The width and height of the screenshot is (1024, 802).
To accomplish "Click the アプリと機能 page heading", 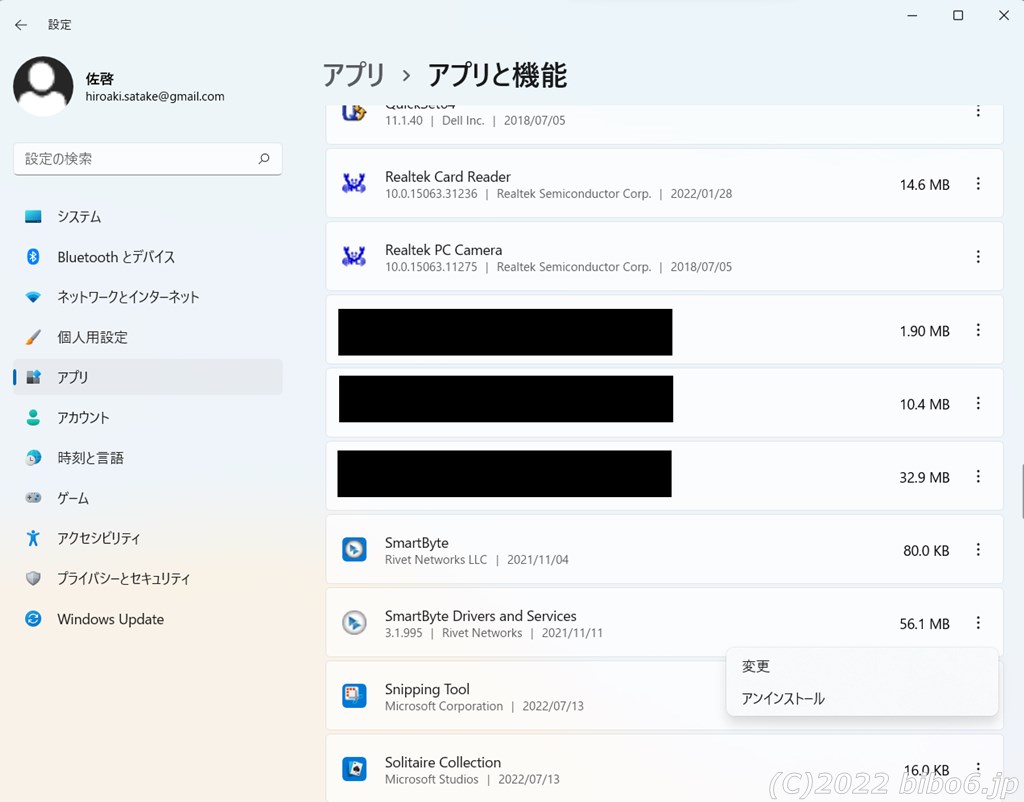I will point(497,75).
